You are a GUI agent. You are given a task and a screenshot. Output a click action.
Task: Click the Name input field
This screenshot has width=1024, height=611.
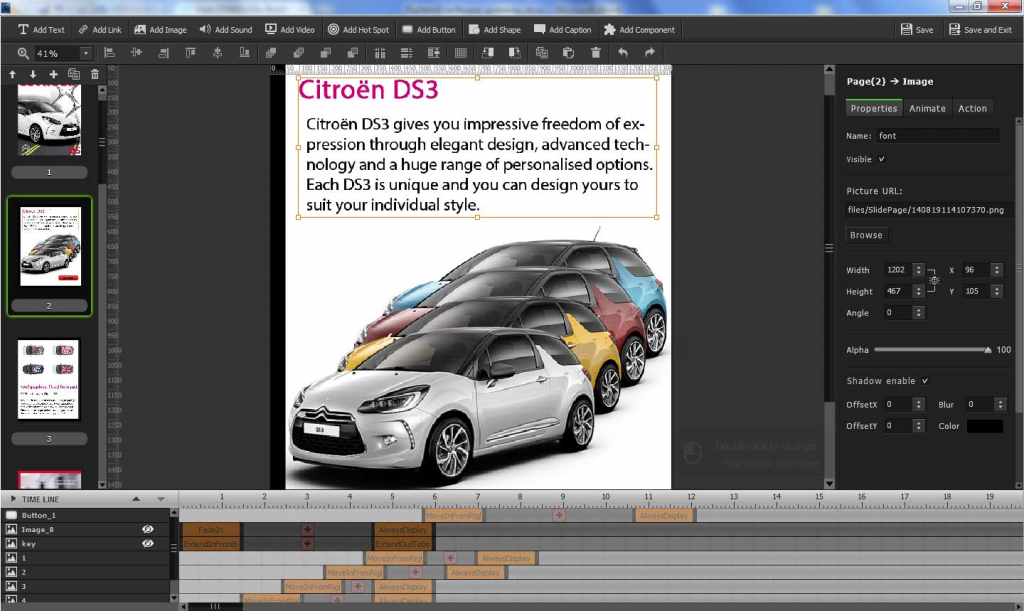click(937, 136)
